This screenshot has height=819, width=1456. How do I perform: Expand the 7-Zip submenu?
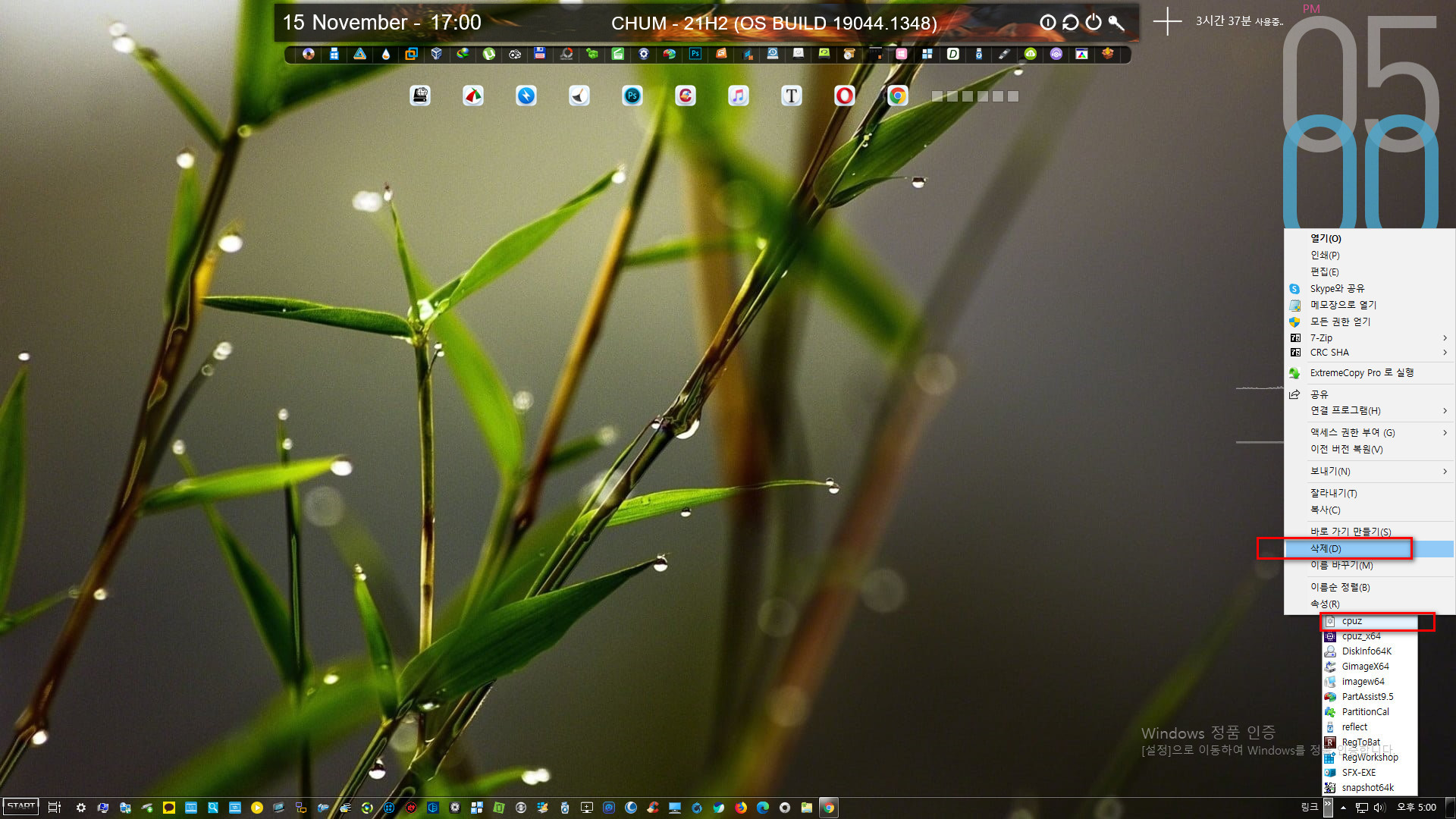point(1369,338)
